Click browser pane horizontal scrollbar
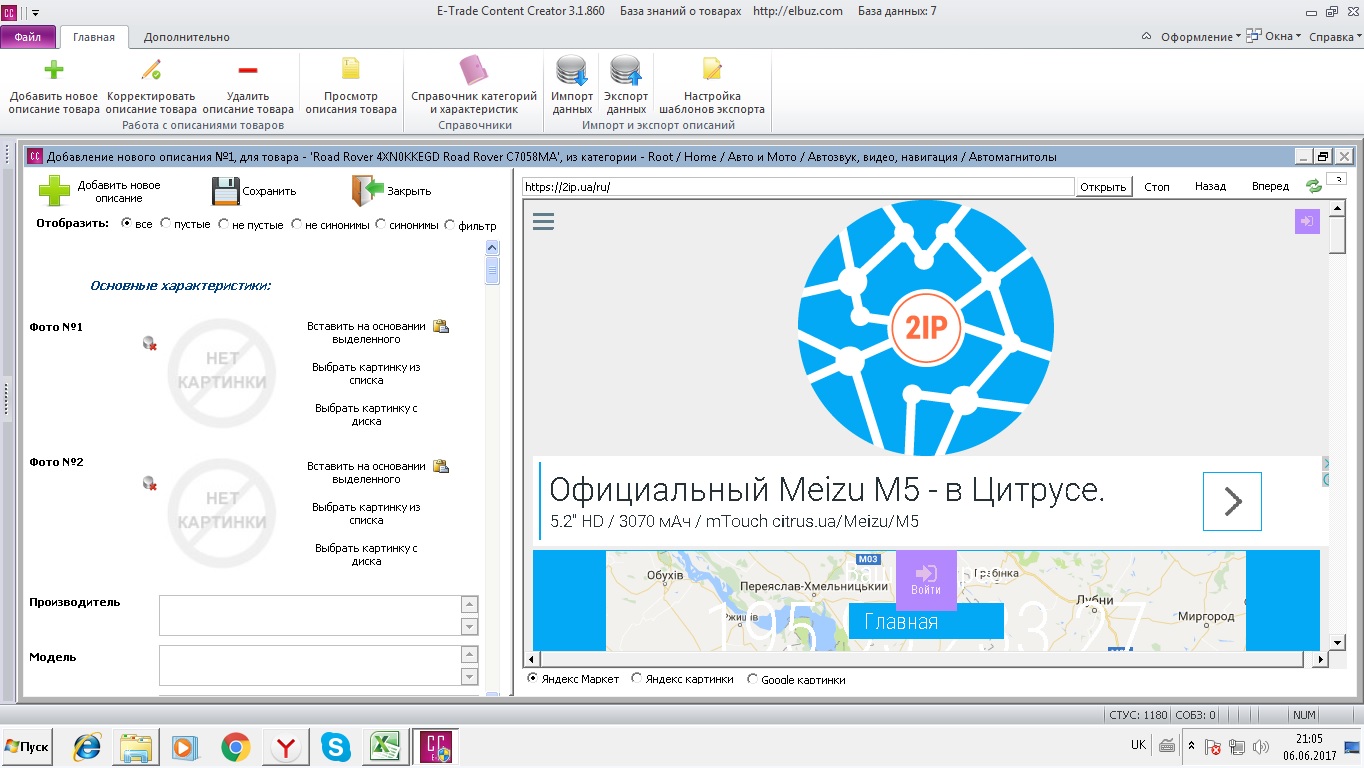This screenshot has width=1364, height=768. click(x=926, y=659)
